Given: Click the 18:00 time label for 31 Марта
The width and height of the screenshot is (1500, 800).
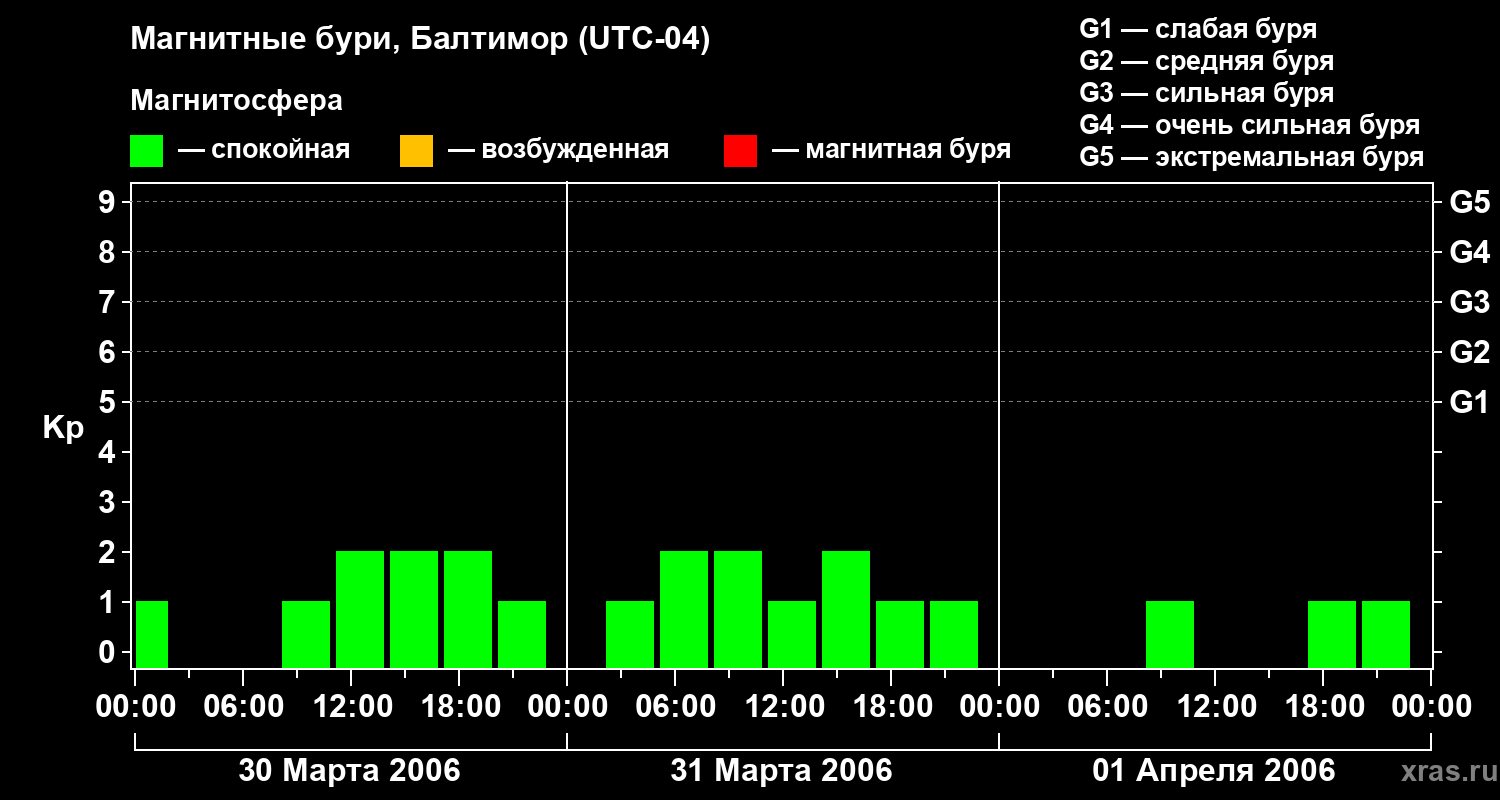Looking at the screenshot, I should (891, 706).
